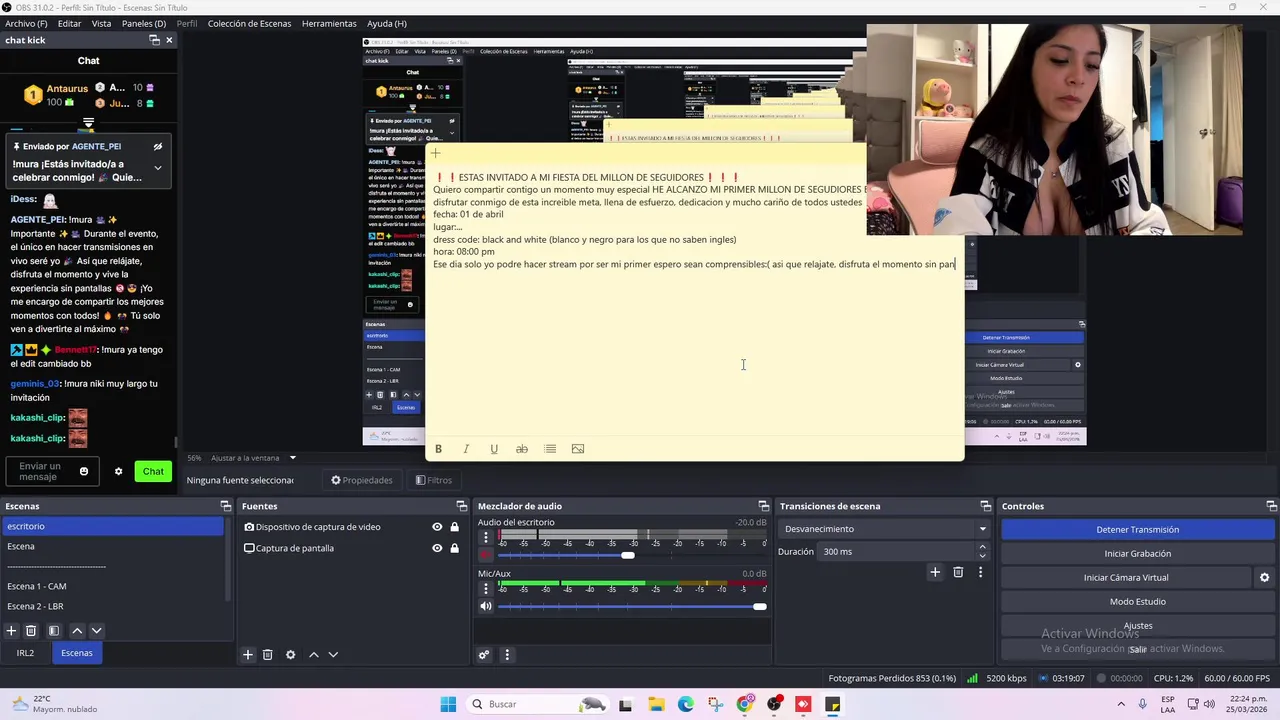Unmute Audio del escritorio
This screenshot has width=1280, height=720.
(x=486, y=555)
